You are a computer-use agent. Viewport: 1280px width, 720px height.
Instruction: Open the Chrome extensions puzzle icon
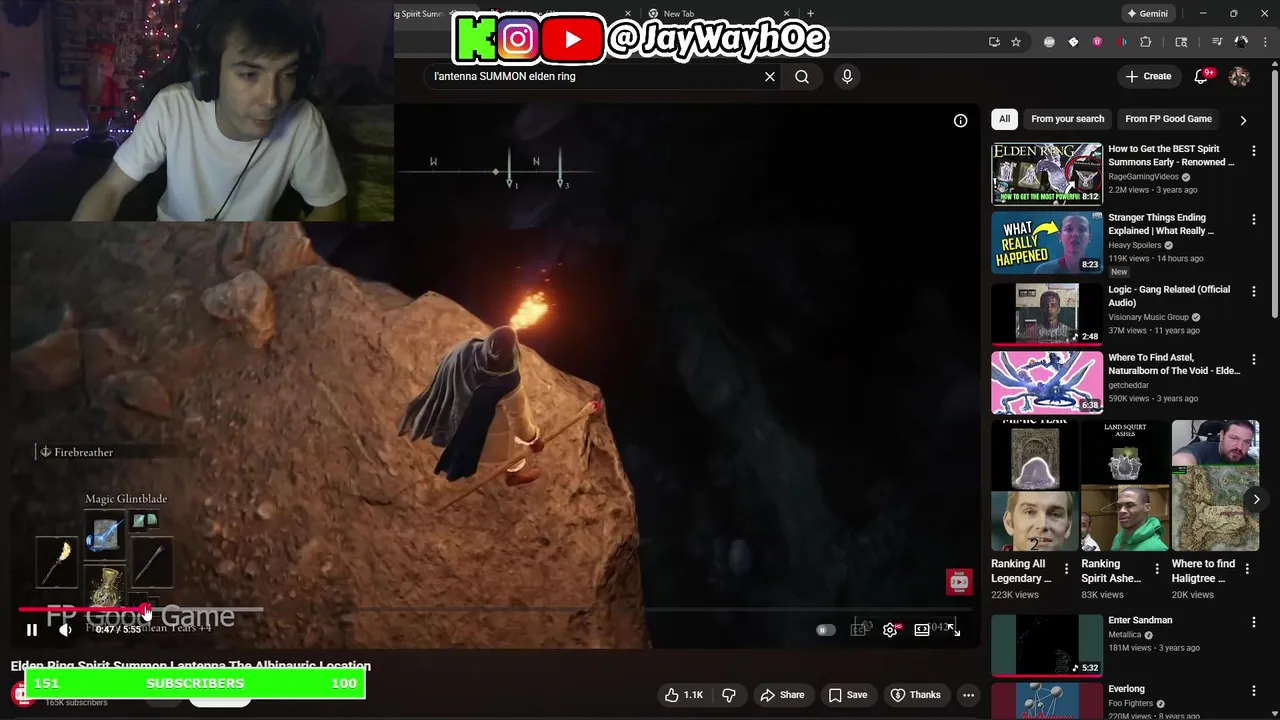coord(1146,42)
